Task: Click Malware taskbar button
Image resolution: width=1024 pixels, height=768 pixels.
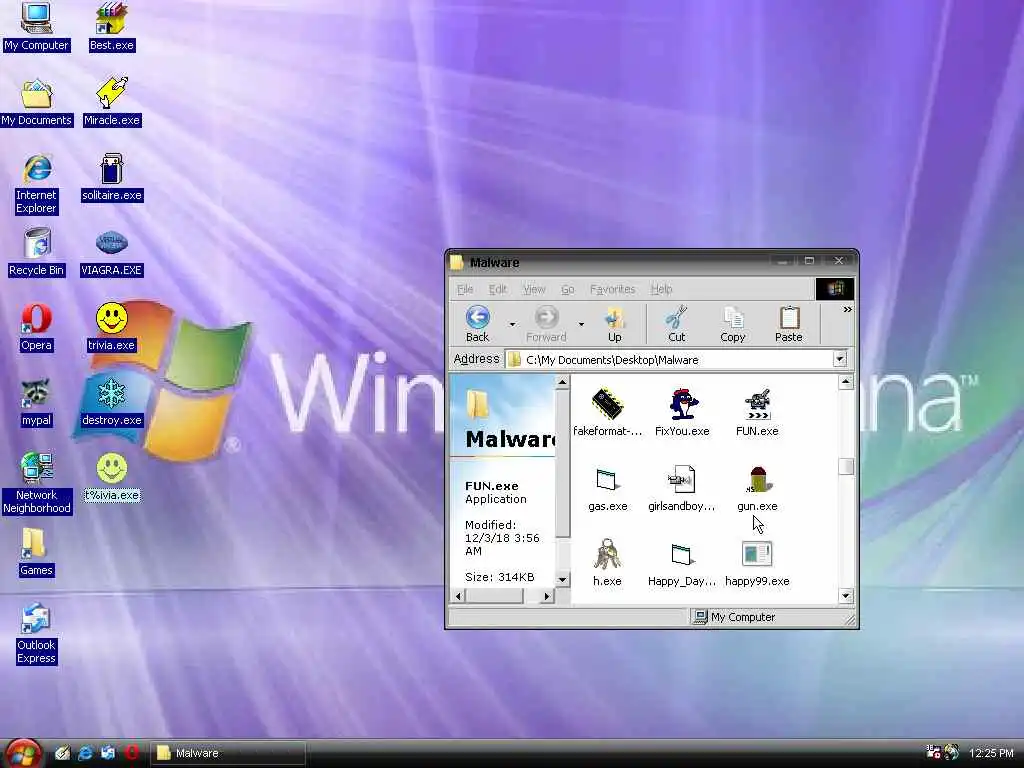Action: pos(228,753)
